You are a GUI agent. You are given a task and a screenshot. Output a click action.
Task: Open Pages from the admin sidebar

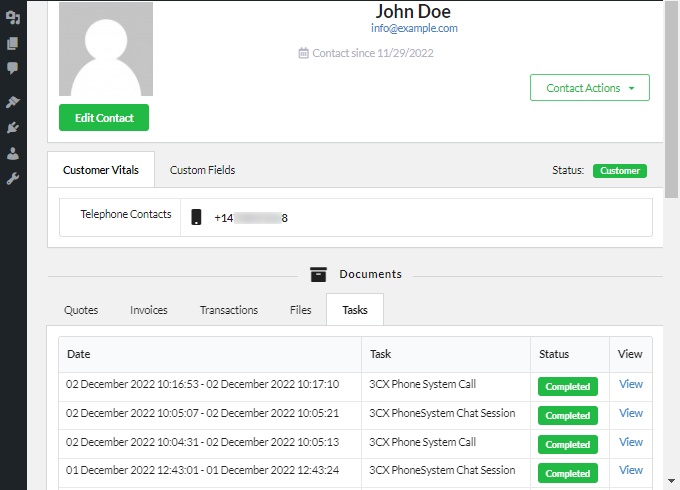pos(13,43)
